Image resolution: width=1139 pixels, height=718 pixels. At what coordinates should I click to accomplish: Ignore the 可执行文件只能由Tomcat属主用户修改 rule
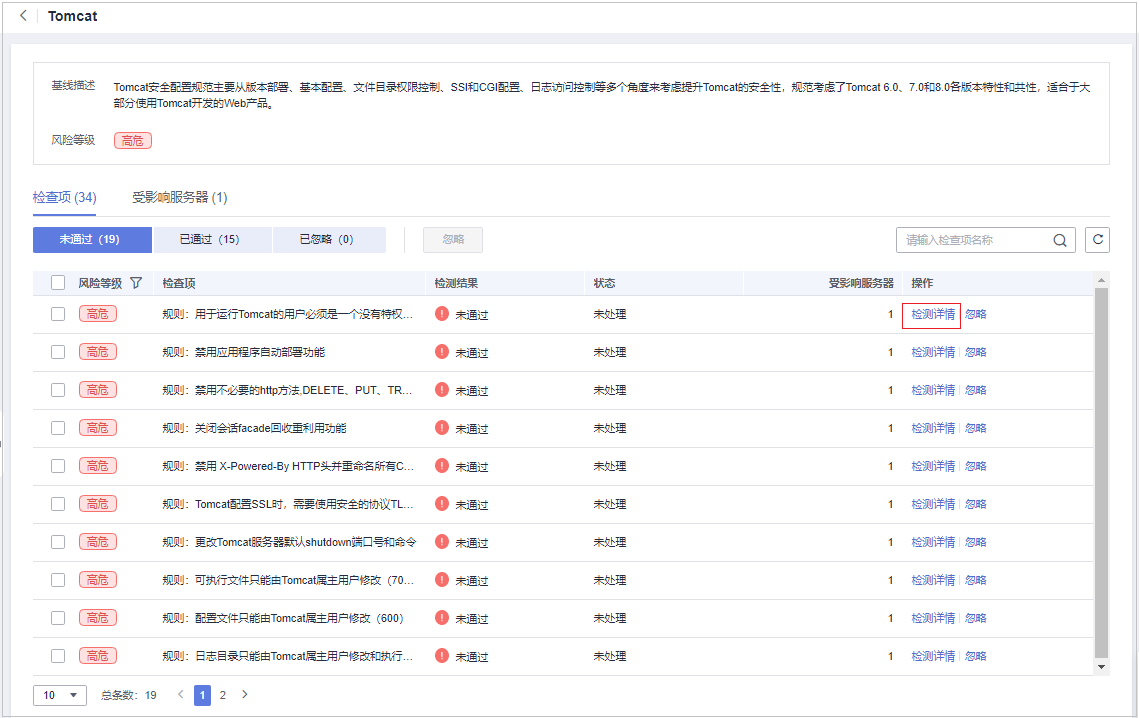[976, 580]
